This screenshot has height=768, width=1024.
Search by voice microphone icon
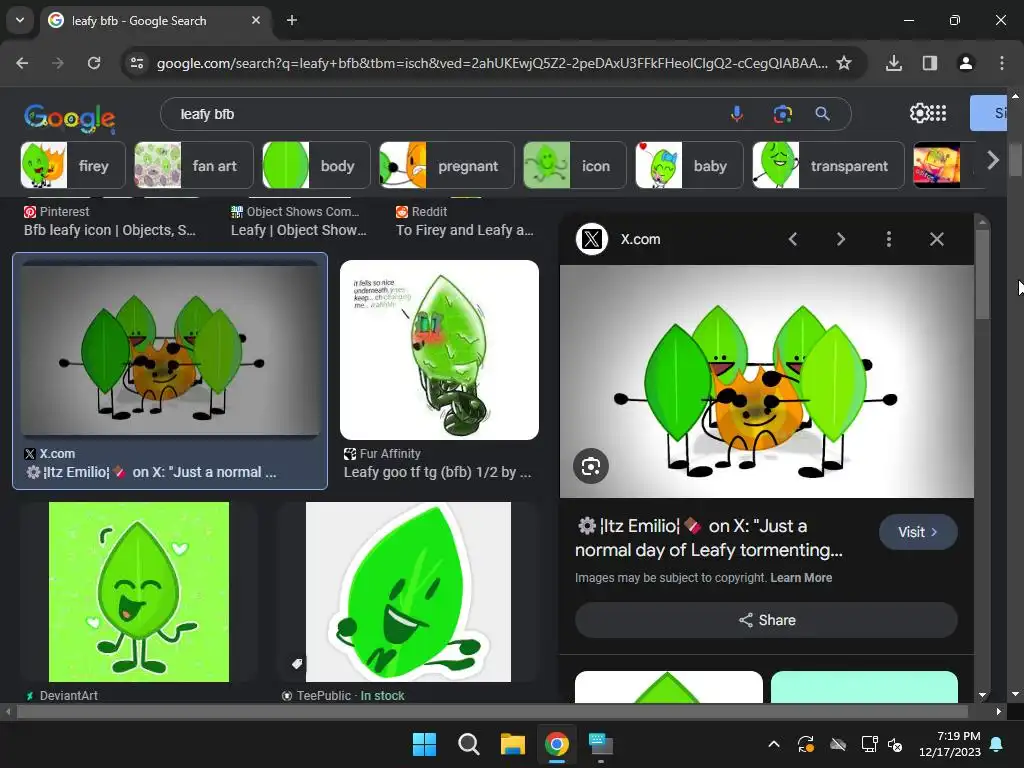737,114
